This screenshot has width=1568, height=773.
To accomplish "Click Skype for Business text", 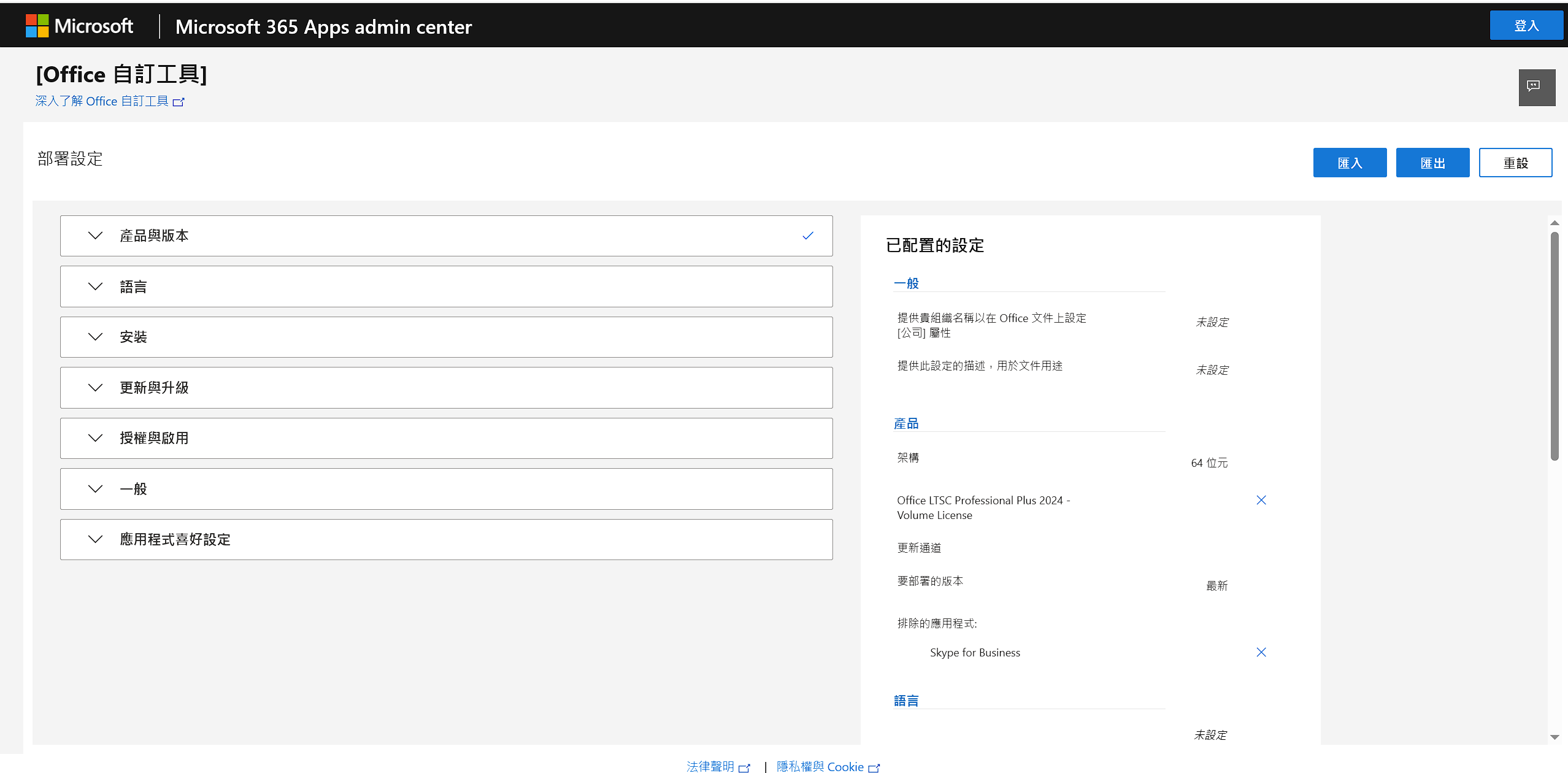I will tap(975, 653).
